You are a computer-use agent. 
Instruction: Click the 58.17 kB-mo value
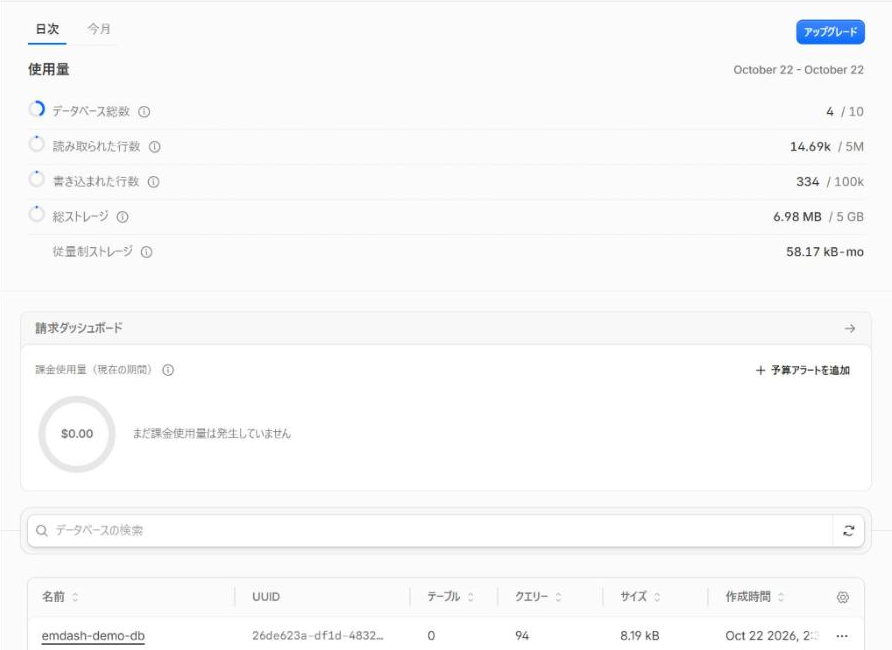(x=825, y=252)
